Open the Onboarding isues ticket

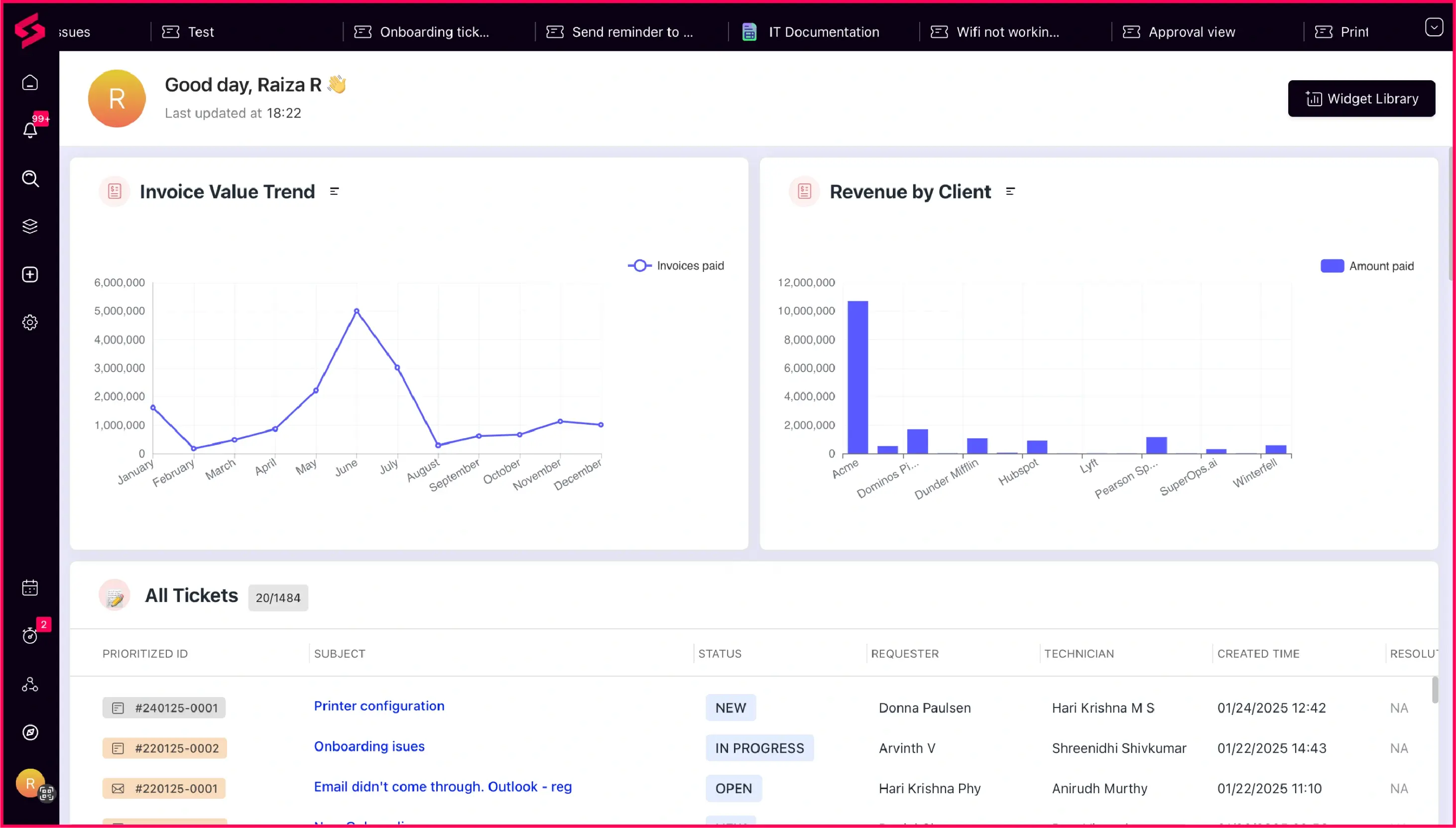pyautogui.click(x=368, y=746)
